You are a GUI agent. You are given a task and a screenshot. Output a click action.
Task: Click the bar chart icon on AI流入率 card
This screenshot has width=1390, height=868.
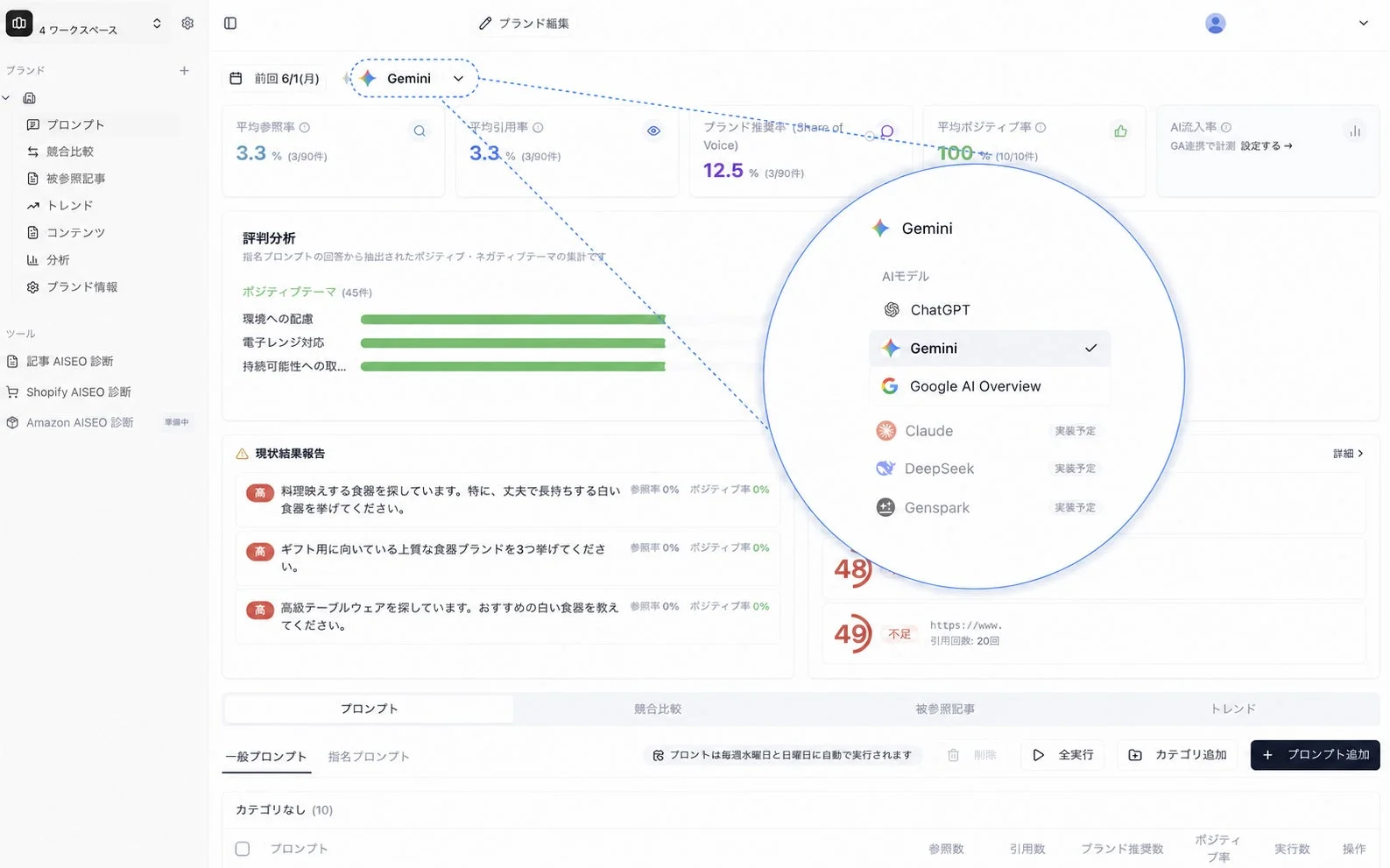click(1355, 131)
